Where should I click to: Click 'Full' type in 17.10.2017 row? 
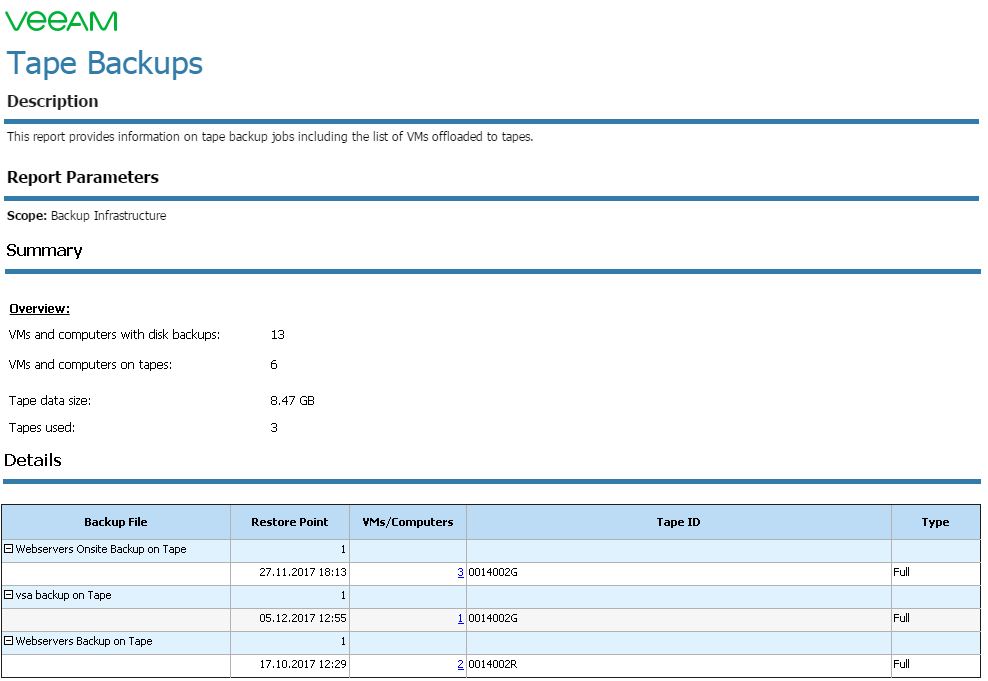click(x=902, y=665)
